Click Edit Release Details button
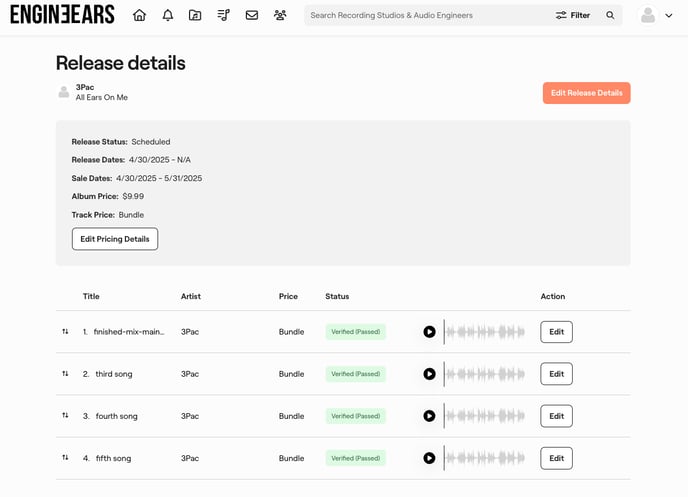 [586, 93]
